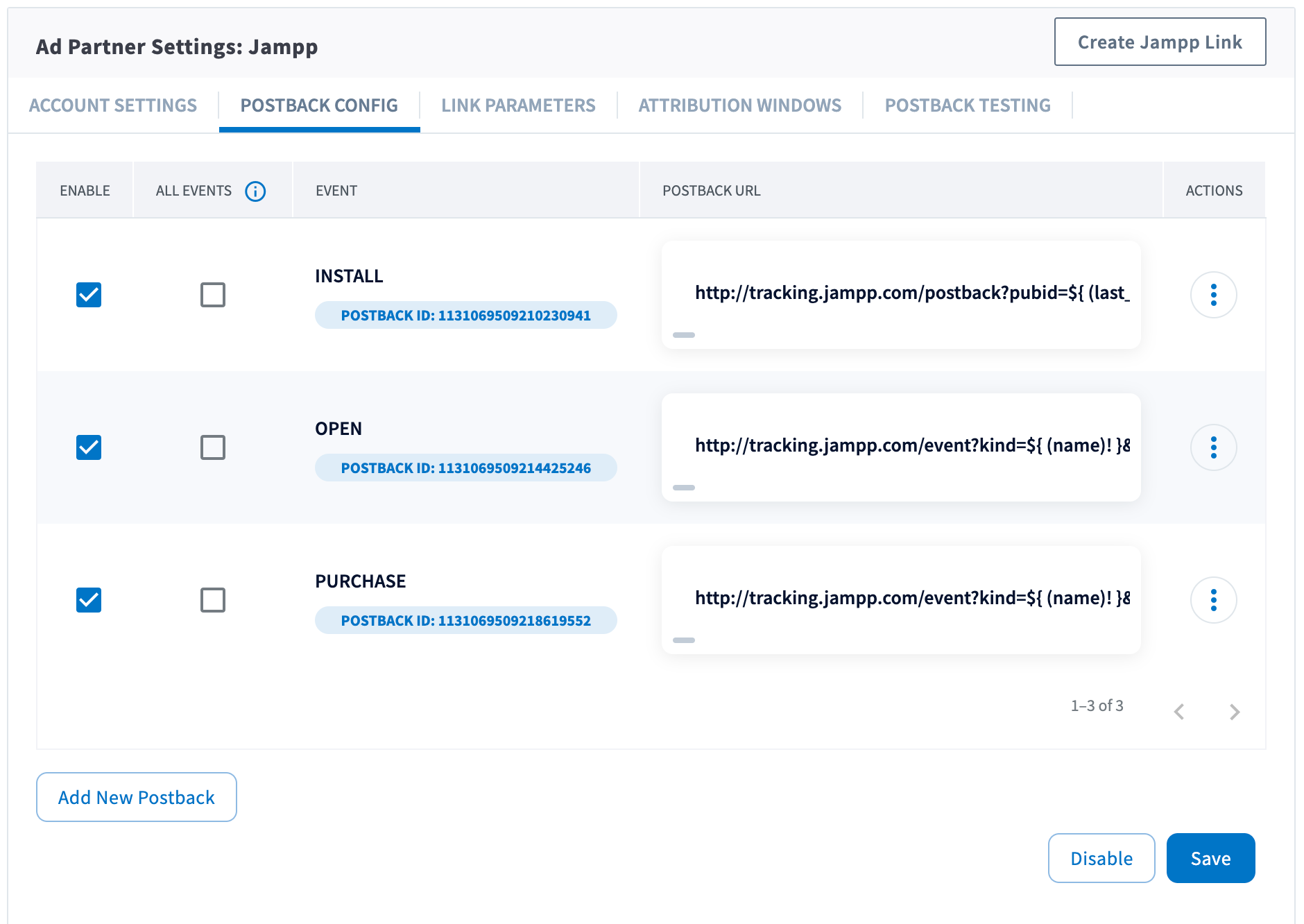Click the INSTALL URL horizontal scrollbar thumb
1304x924 pixels.
pos(684,335)
